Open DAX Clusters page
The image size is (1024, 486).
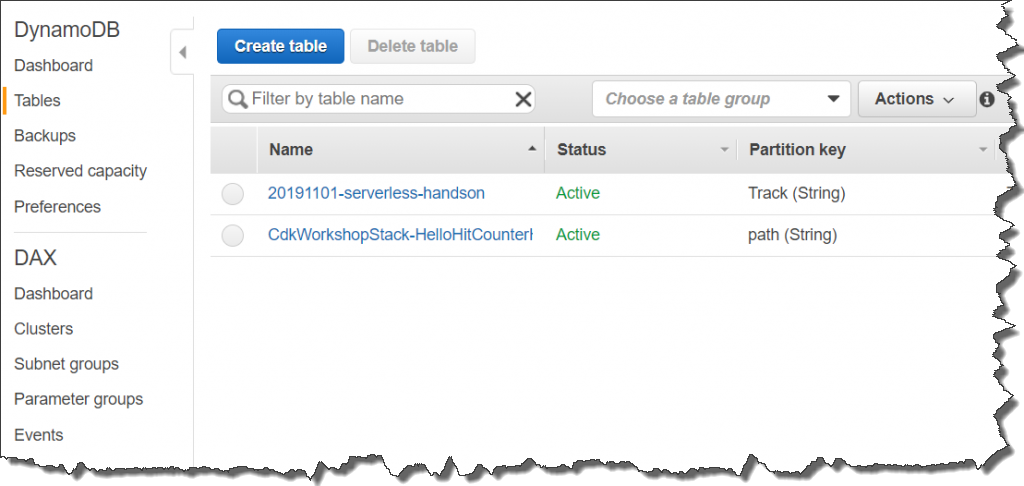coord(44,329)
